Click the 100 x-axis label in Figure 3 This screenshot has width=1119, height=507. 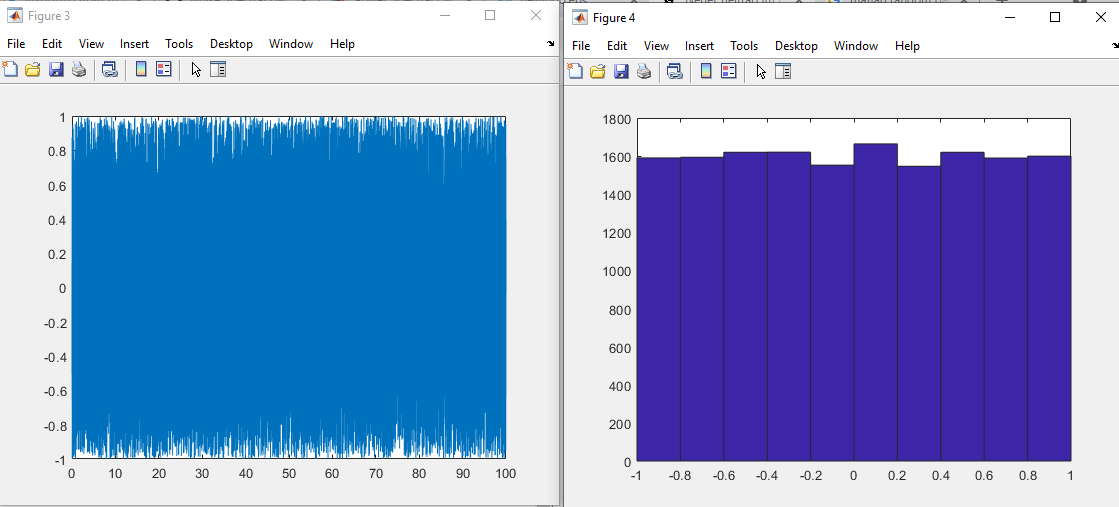pyautogui.click(x=505, y=473)
